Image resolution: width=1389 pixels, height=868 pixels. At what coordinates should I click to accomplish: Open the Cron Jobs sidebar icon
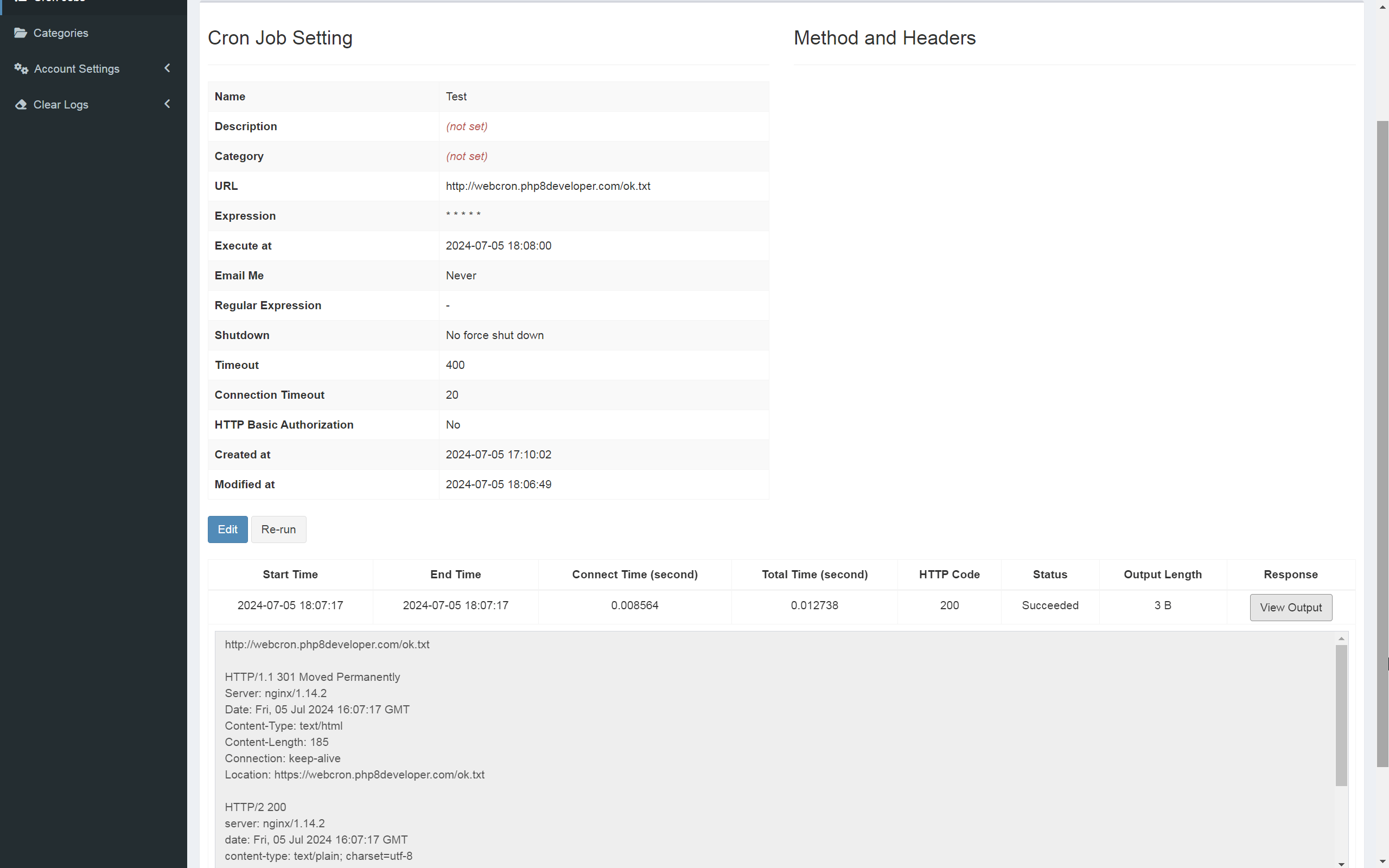coord(21,1)
